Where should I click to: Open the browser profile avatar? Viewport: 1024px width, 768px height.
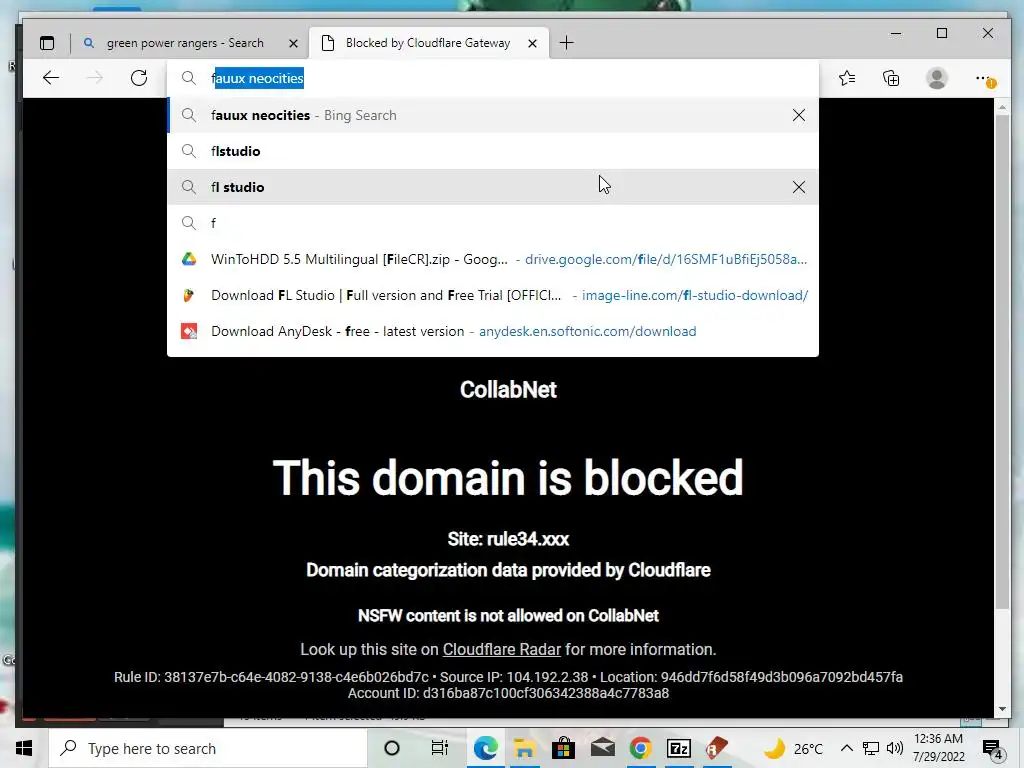point(937,78)
